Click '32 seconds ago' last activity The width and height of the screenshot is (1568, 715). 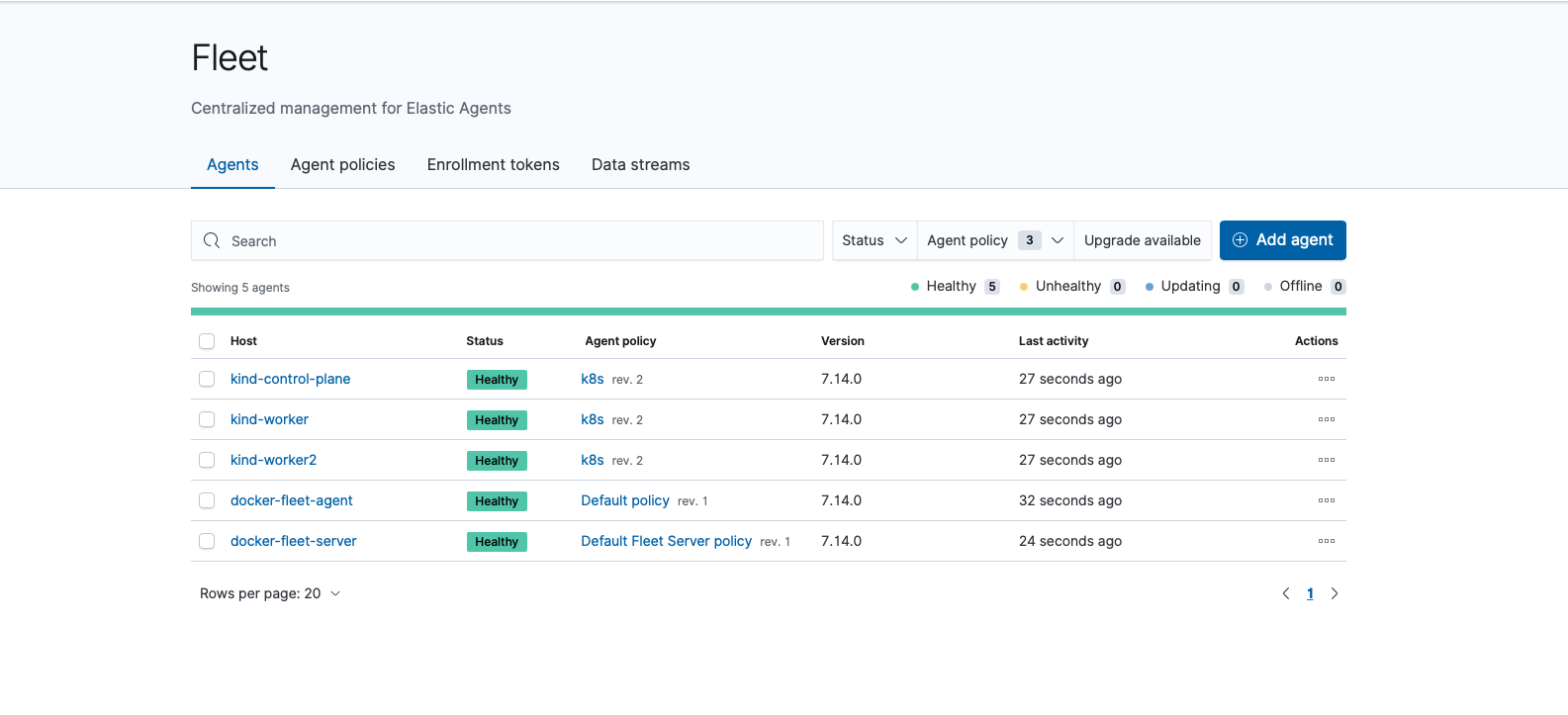[x=1070, y=500]
